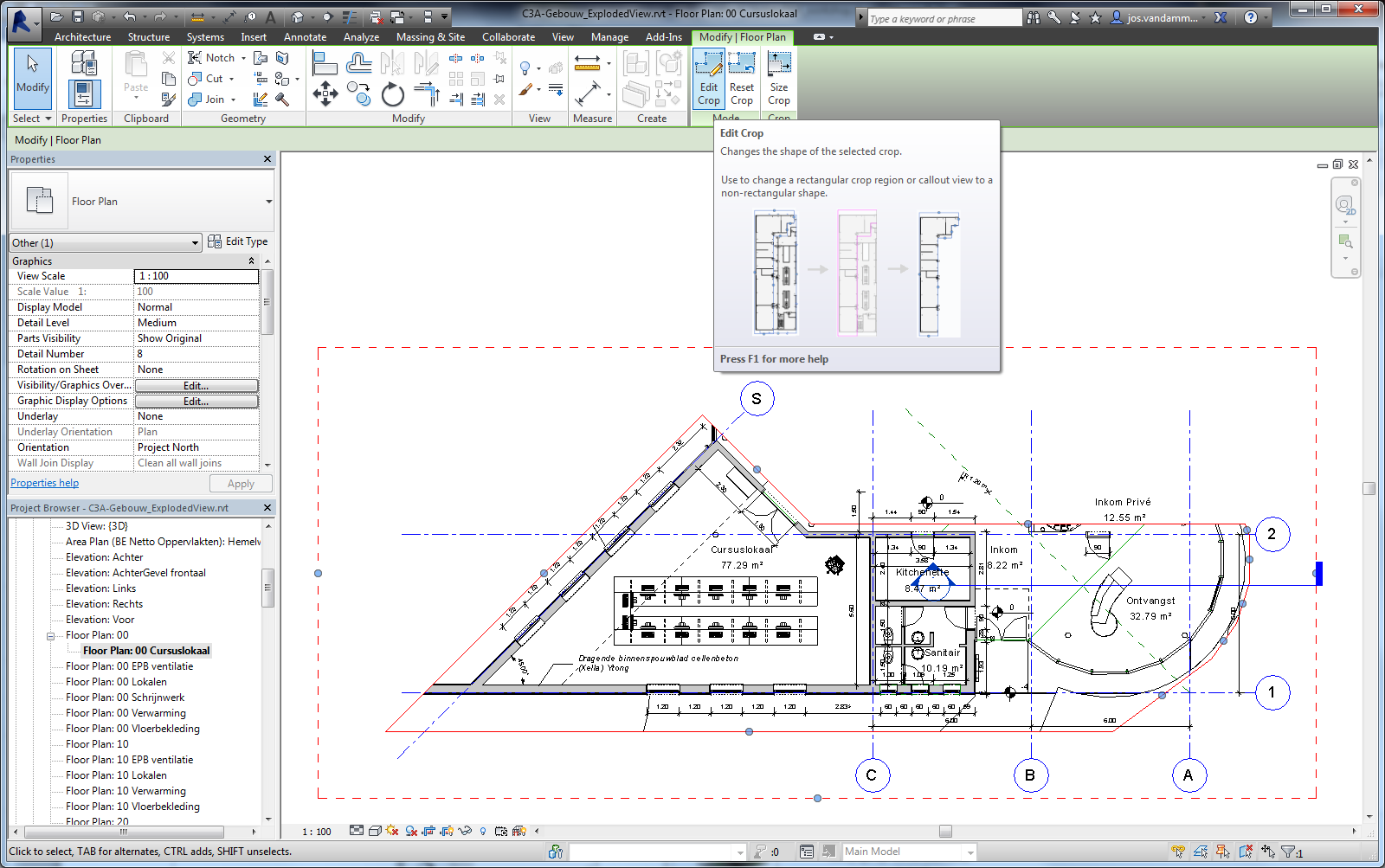
Task: Open the Customize Quick Access Toolbar dropdown
Action: (x=445, y=16)
